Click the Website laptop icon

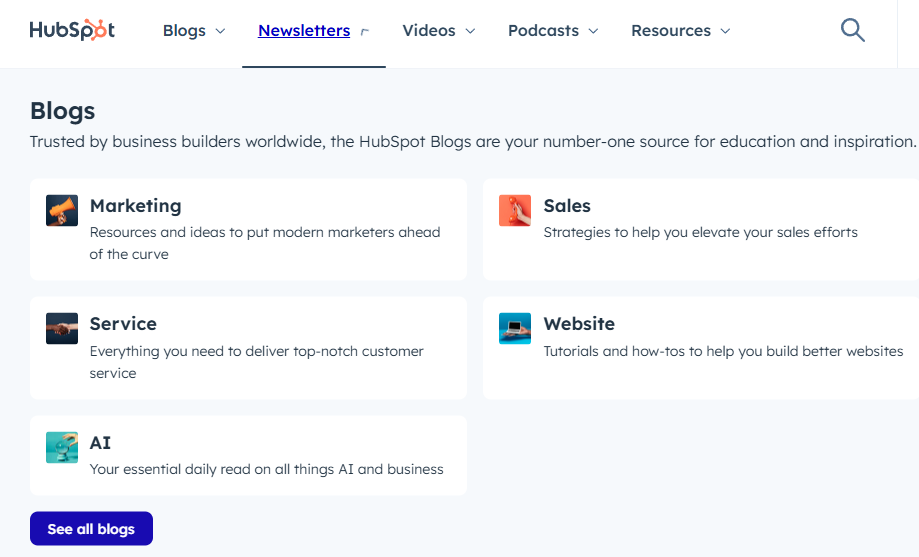515,328
